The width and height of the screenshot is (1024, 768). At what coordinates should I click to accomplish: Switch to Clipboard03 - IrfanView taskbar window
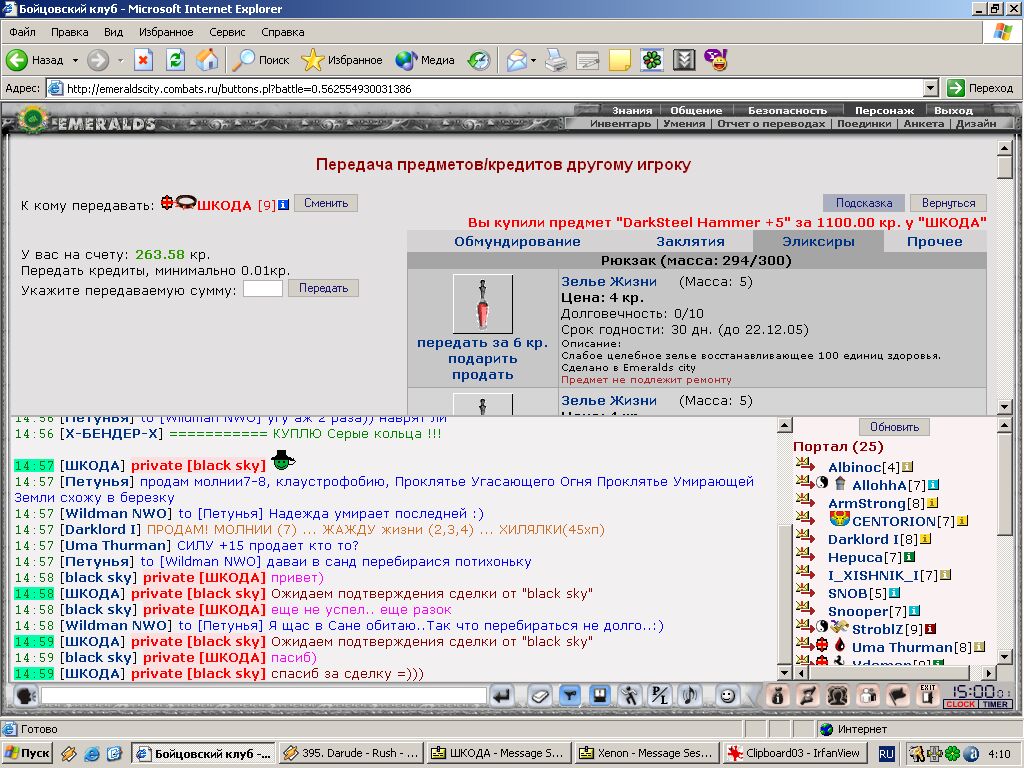pos(795,753)
